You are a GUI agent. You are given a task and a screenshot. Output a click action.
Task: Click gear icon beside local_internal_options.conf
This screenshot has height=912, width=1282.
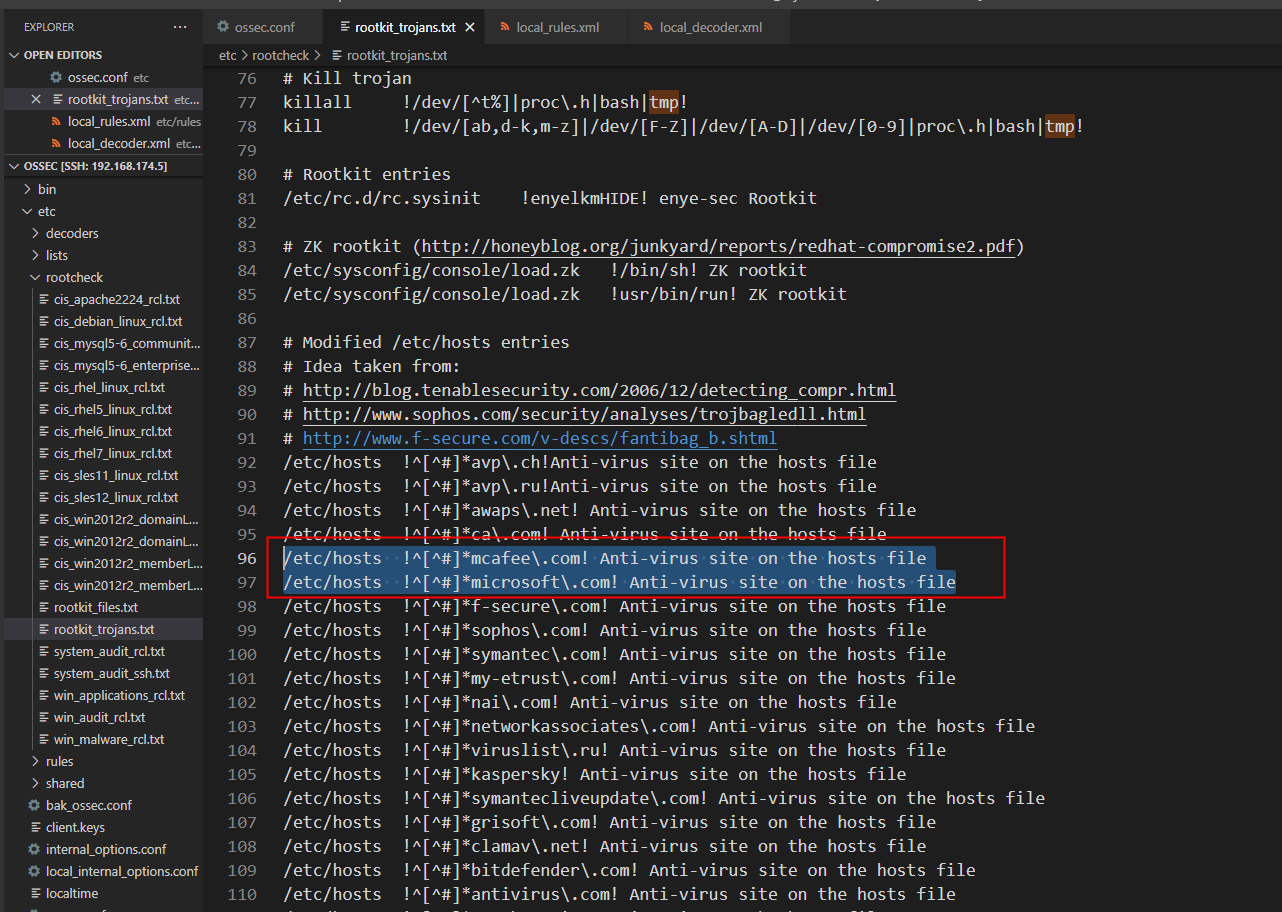pyautogui.click(x=35, y=871)
